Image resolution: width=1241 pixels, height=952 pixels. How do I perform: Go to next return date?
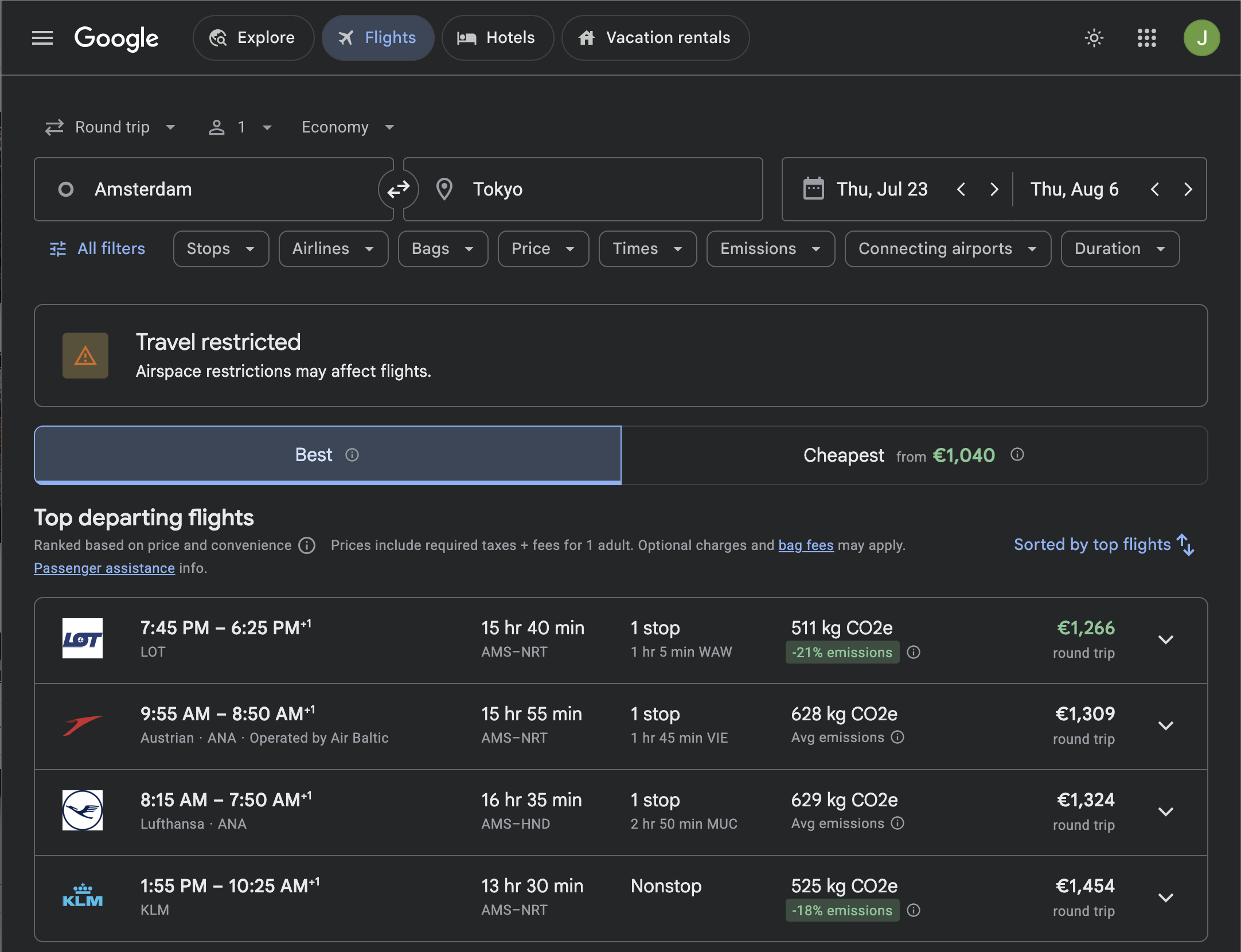(1188, 189)
